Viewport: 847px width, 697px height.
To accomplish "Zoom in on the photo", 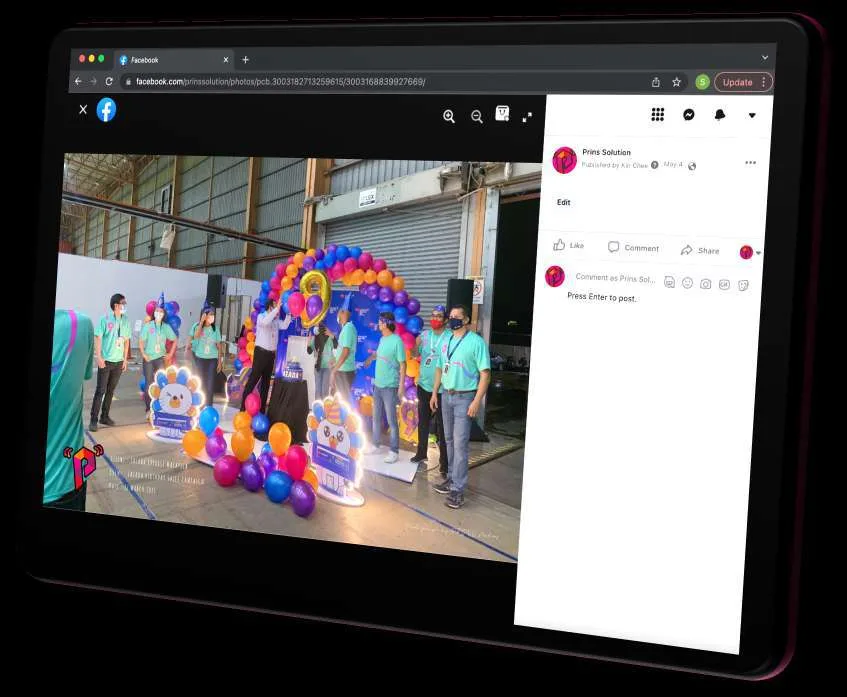I will tap(448, 116).
